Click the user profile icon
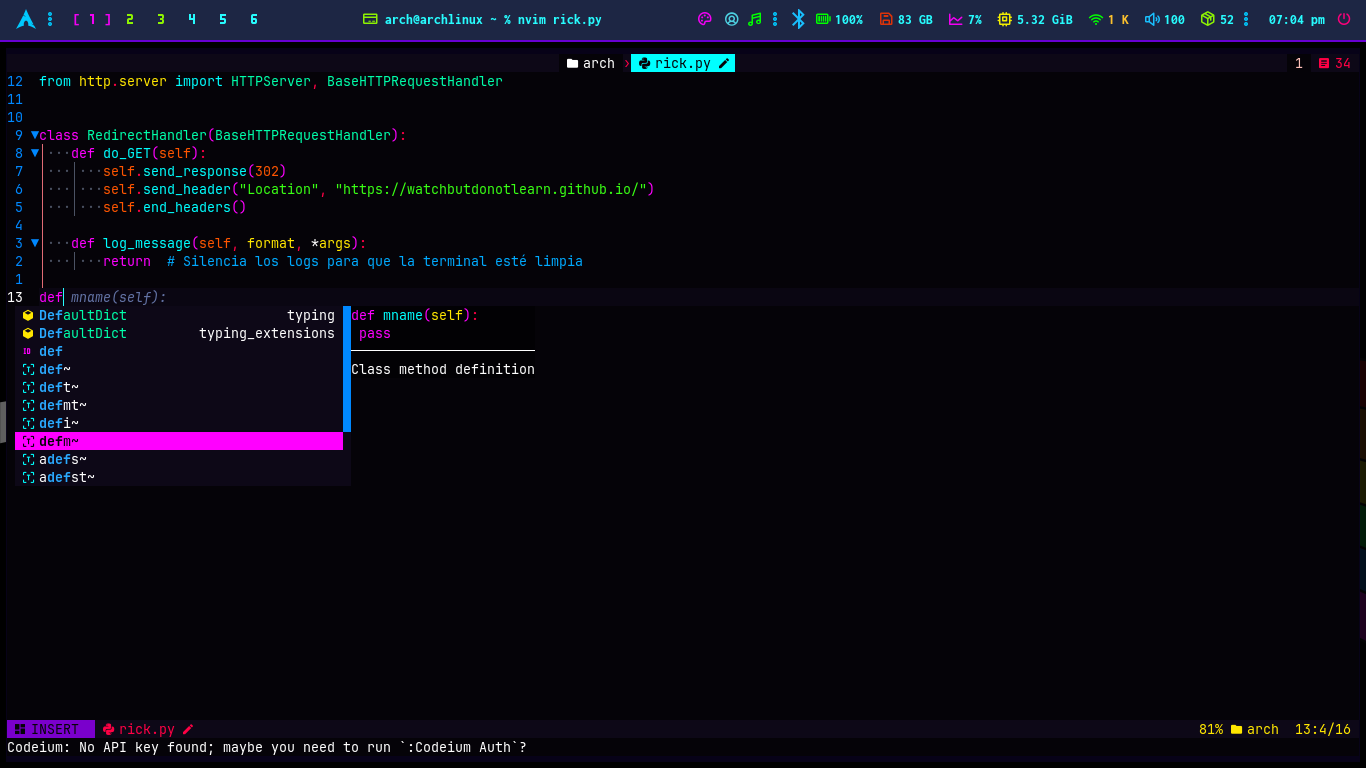 click(x=731, y=19)
